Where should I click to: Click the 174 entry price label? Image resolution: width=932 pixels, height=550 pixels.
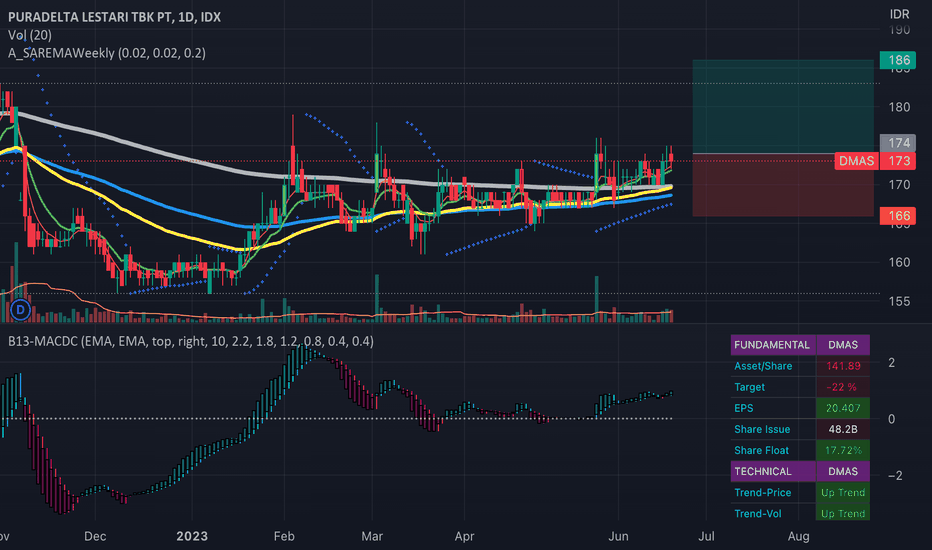898,143
